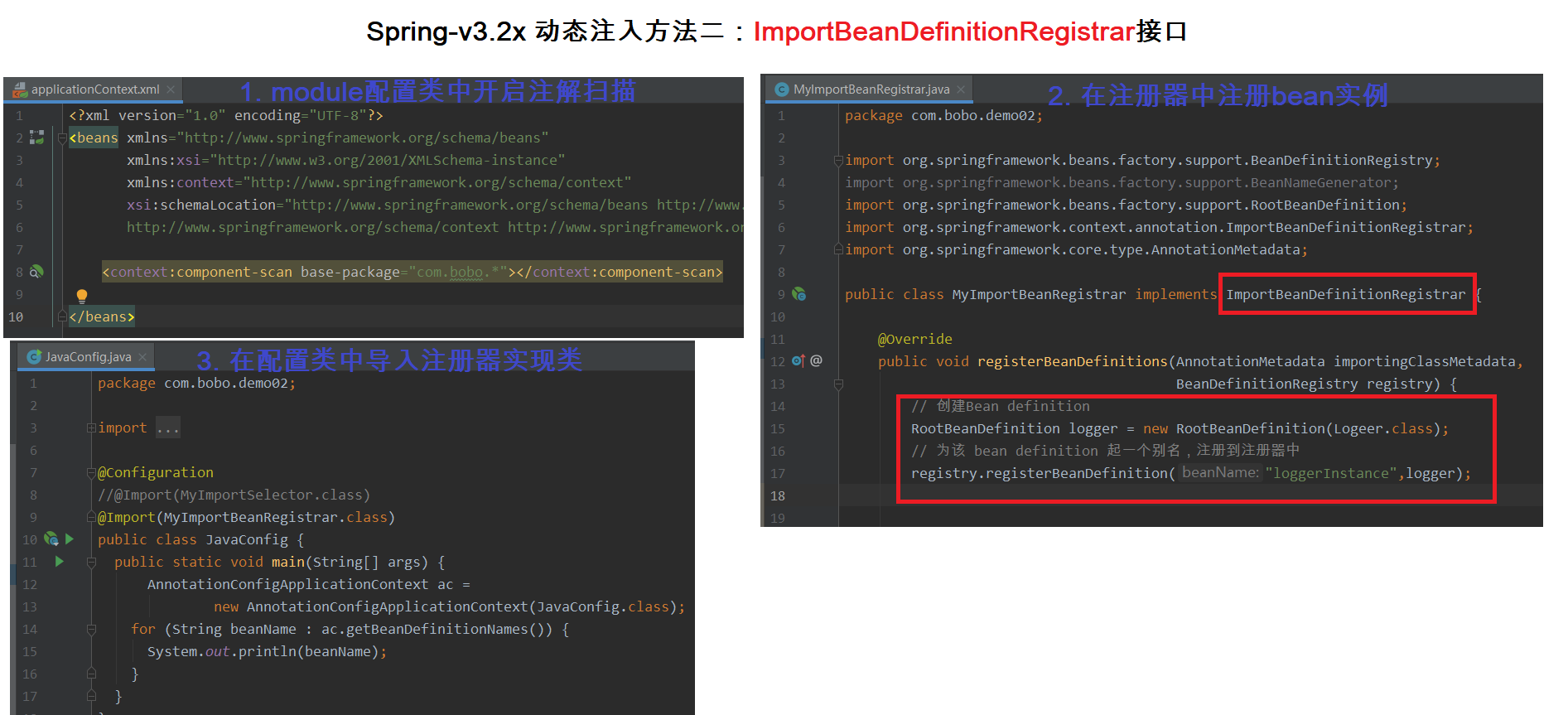The width and height of the screenshot is (1568, 715).
Task: Run main method using line 11 run arrow
Action: [60, 562]
